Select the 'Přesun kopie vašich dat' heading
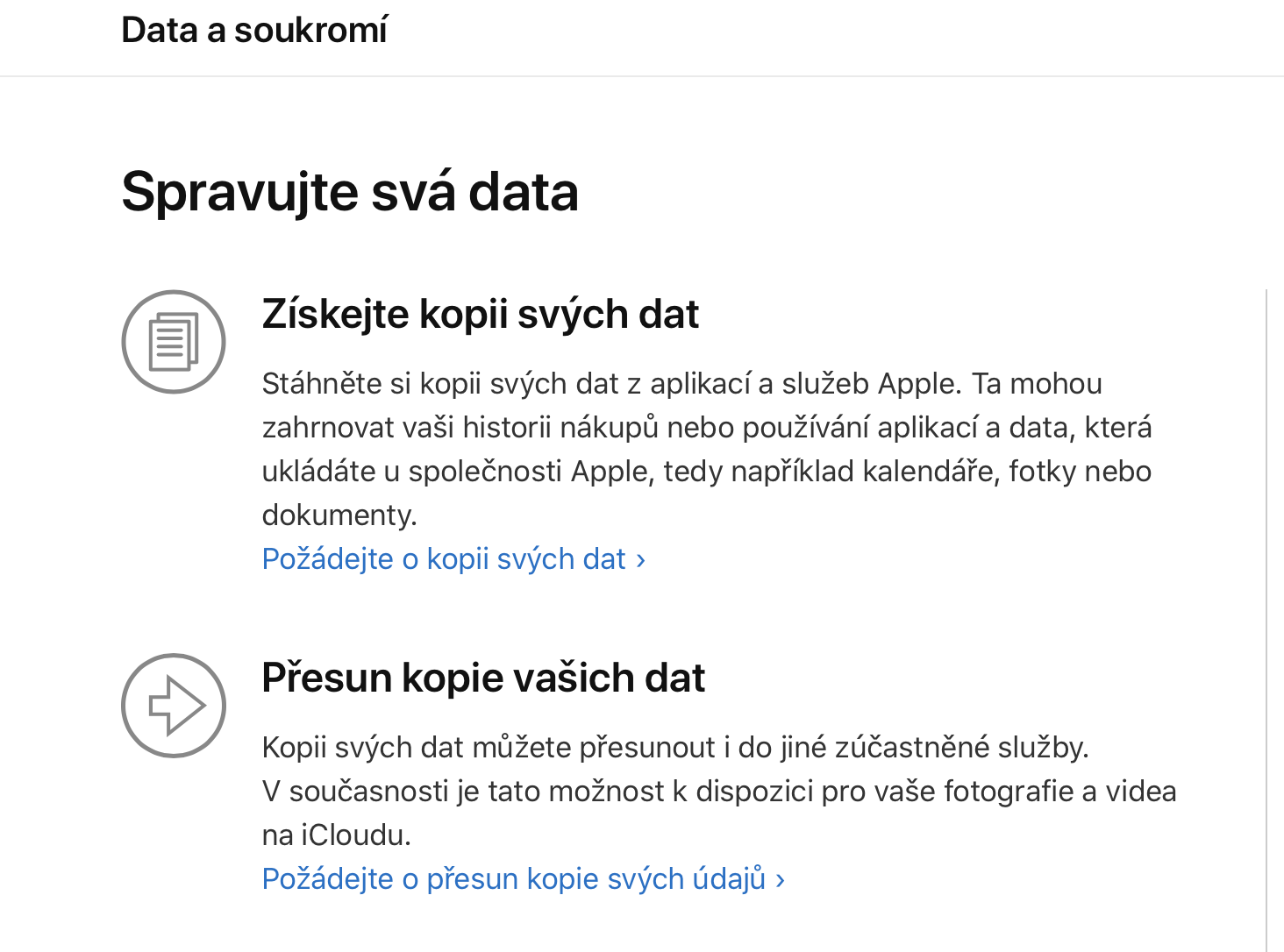This screenshot has height=952, width=1284. (x=483, y=678)
